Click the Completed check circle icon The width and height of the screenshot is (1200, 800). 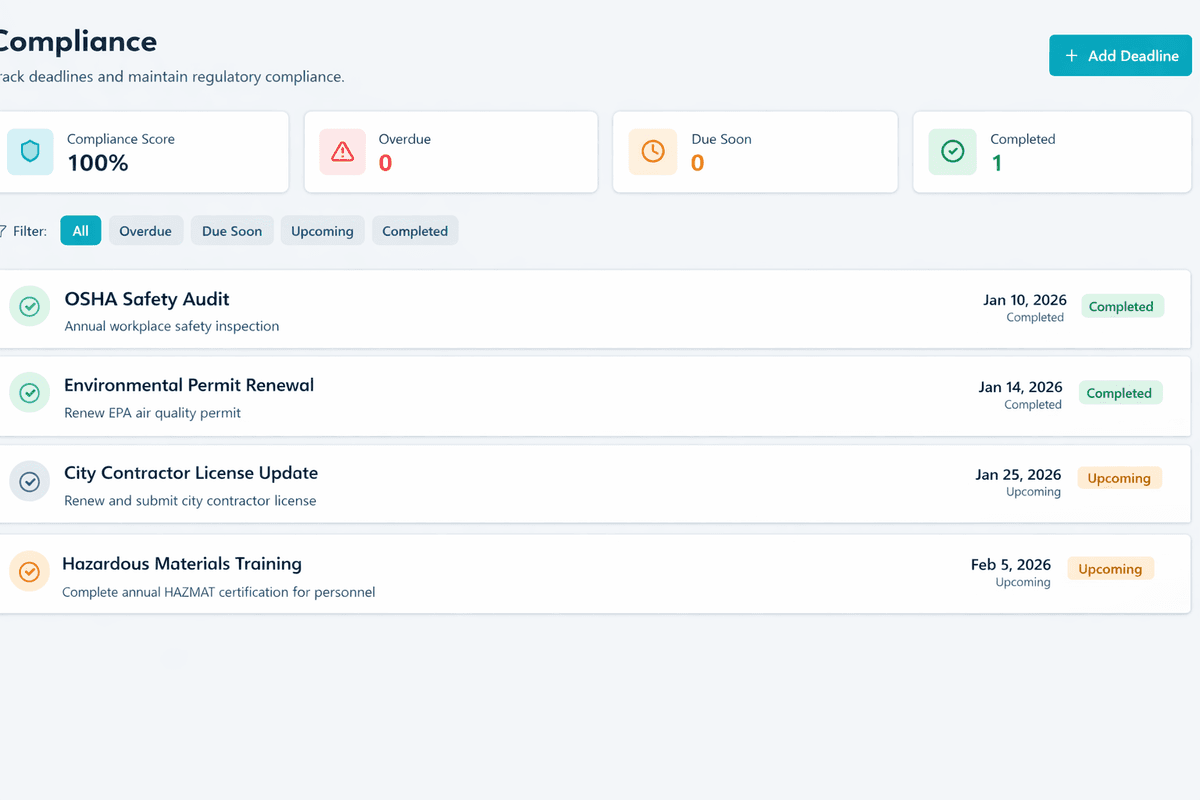coord(952,151)
